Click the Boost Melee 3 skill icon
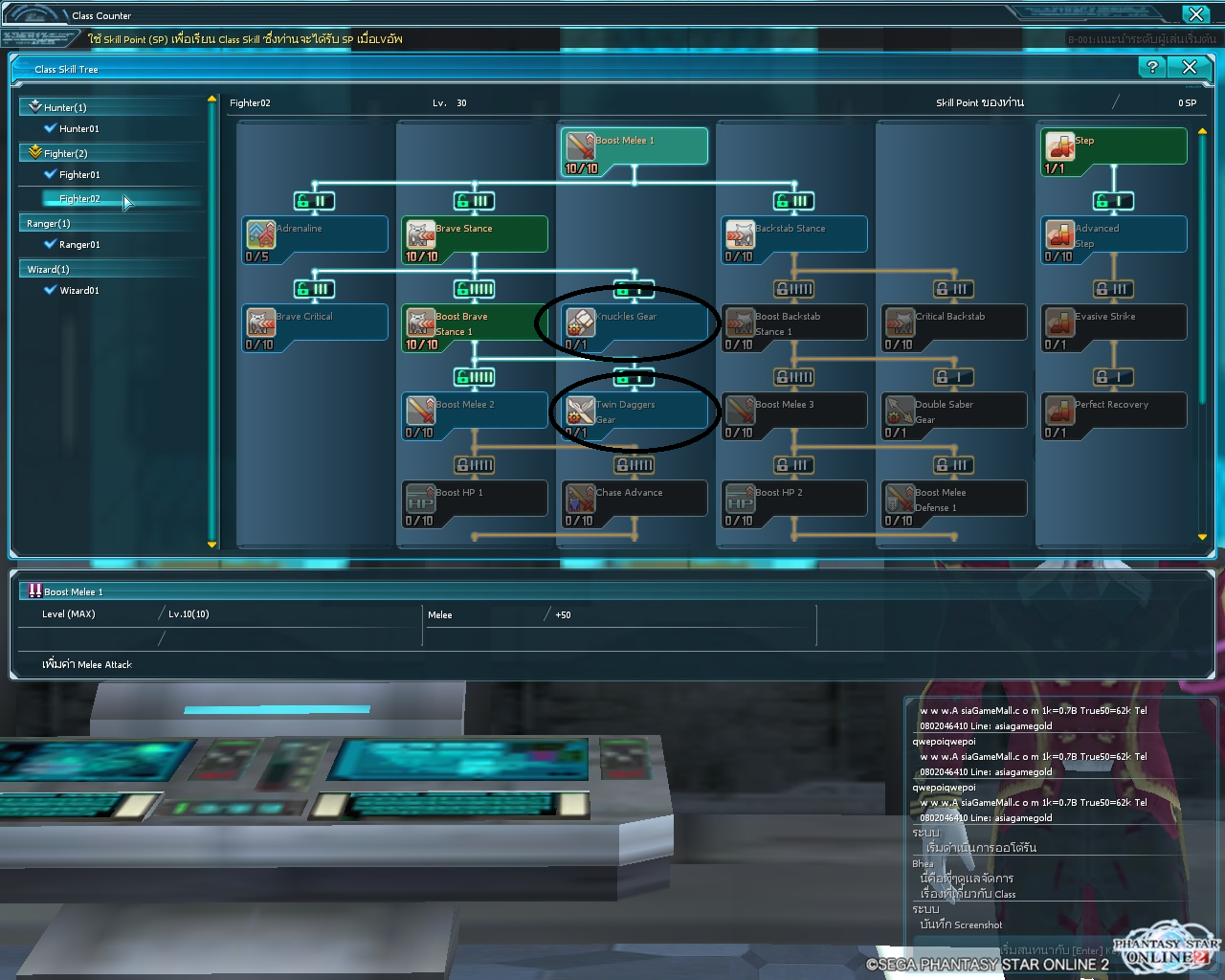 [x=741, y=410]
